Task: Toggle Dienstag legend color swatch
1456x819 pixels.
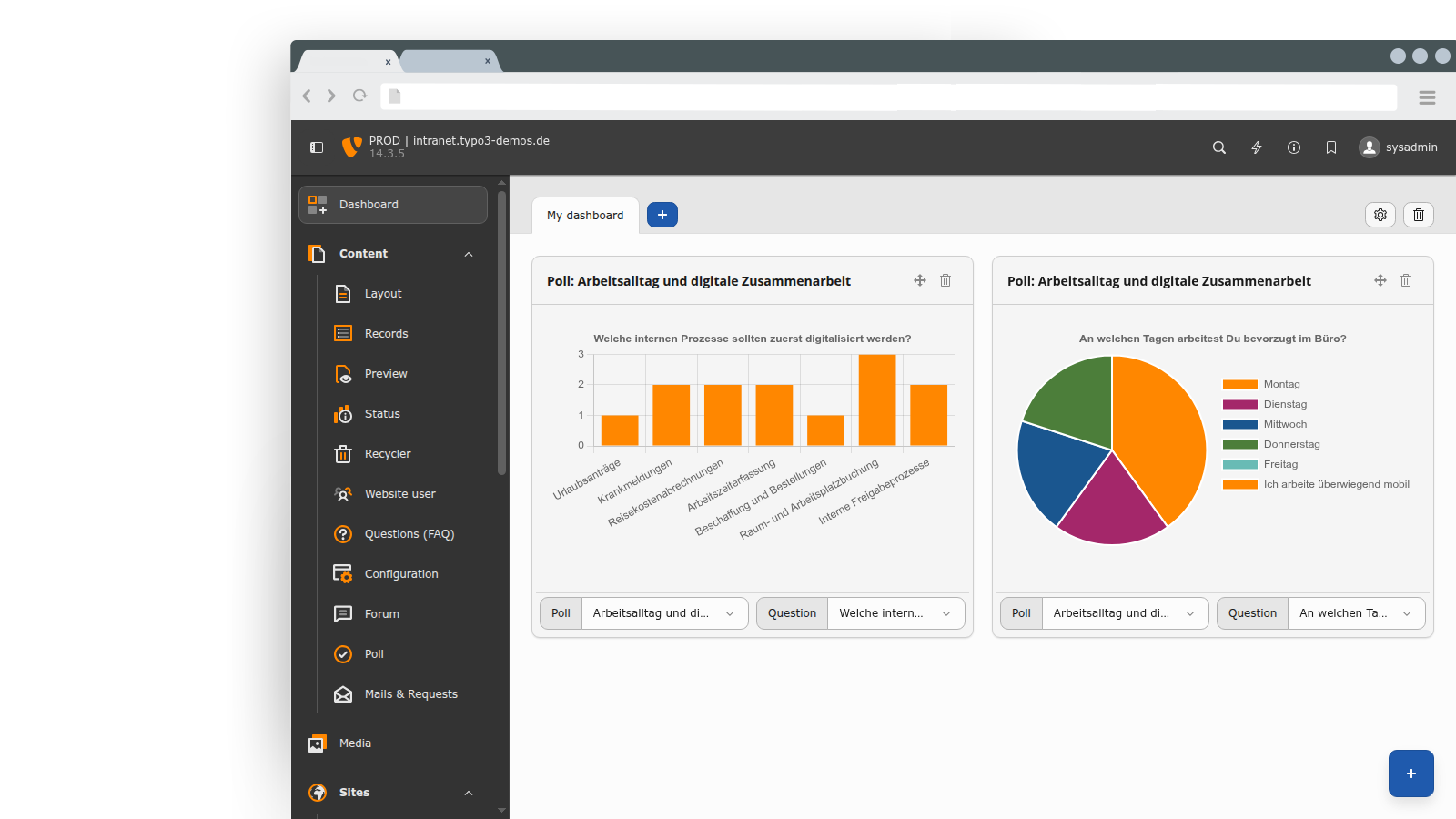Action: coord(1240,404)
